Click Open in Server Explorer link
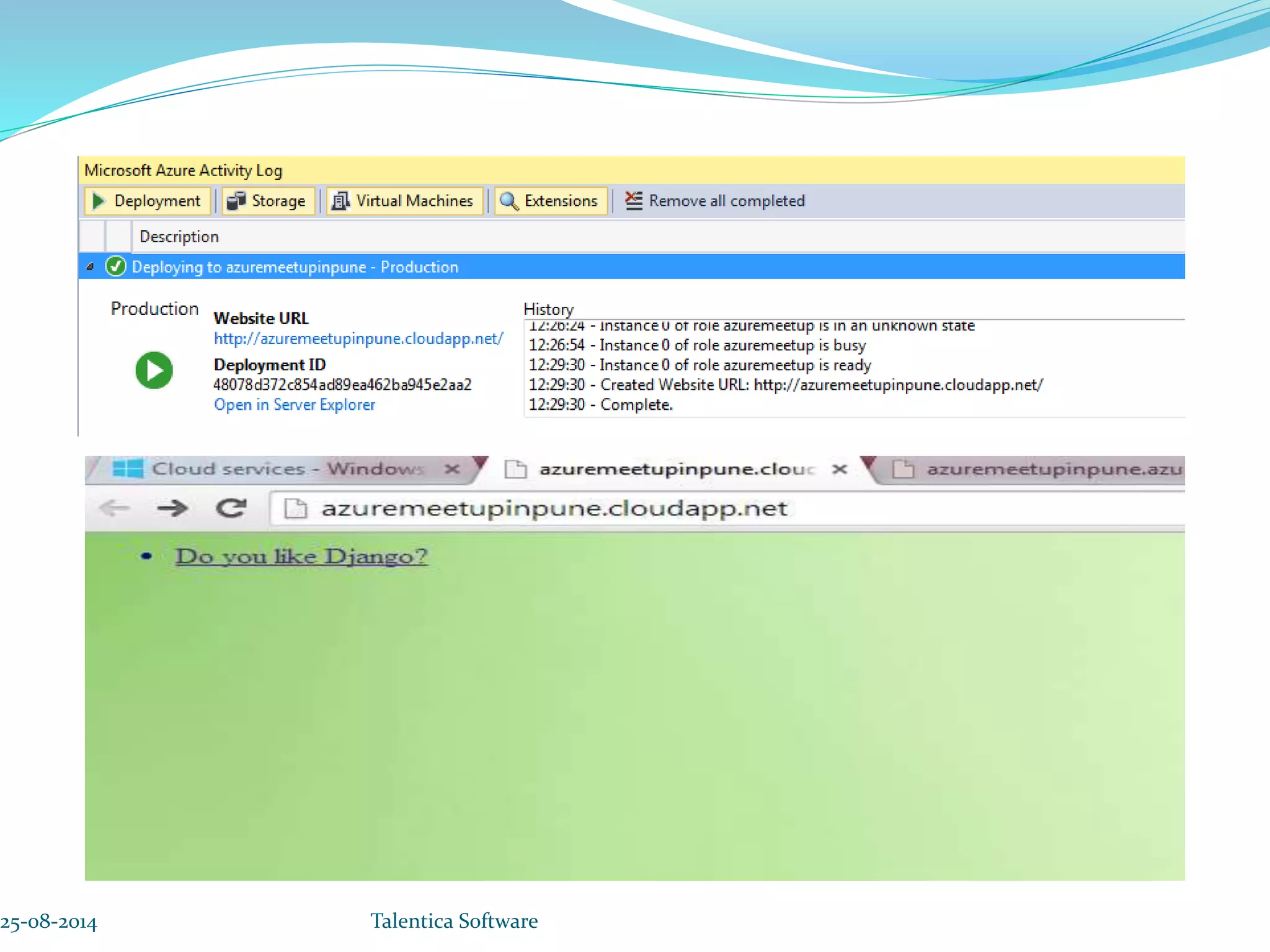This screenshot has width=1270, height=952. click(295, 405)
